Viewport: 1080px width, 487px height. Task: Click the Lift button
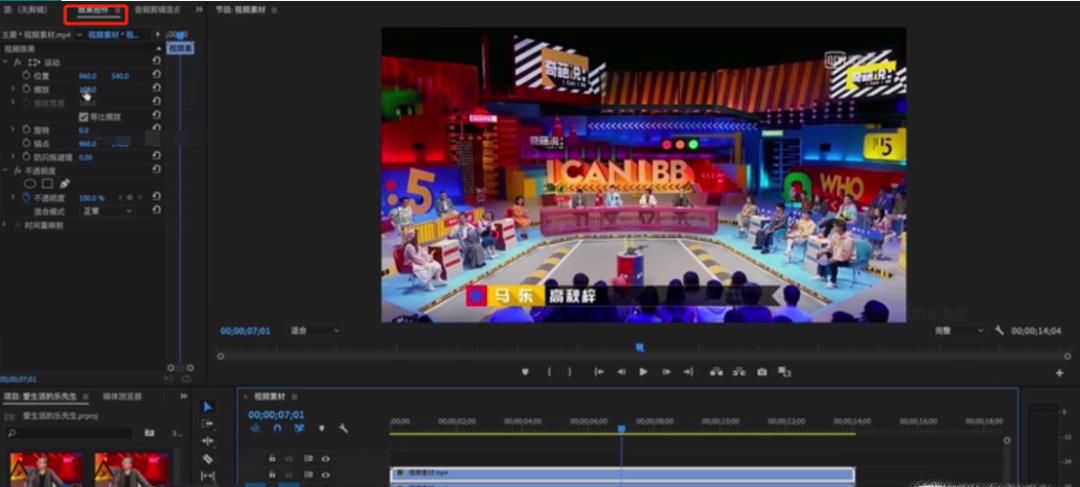(x=716, y=372)
